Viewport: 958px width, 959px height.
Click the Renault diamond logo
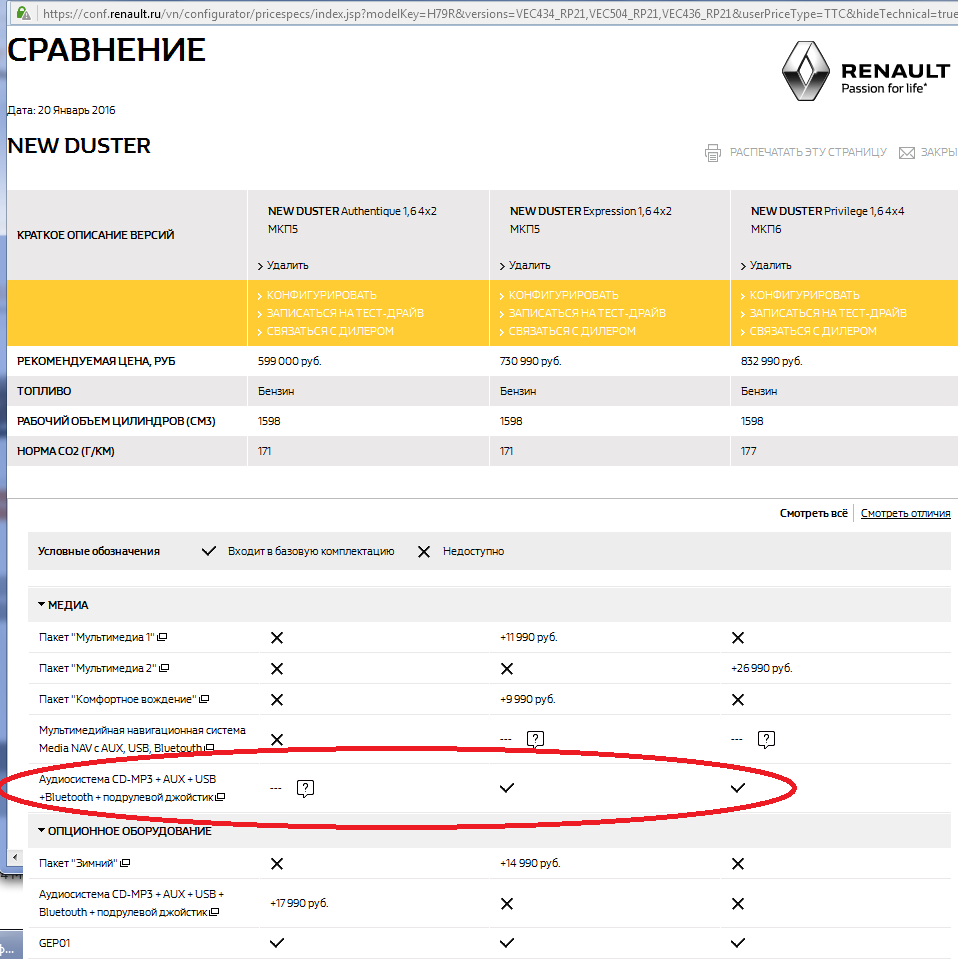click(804, 72)
